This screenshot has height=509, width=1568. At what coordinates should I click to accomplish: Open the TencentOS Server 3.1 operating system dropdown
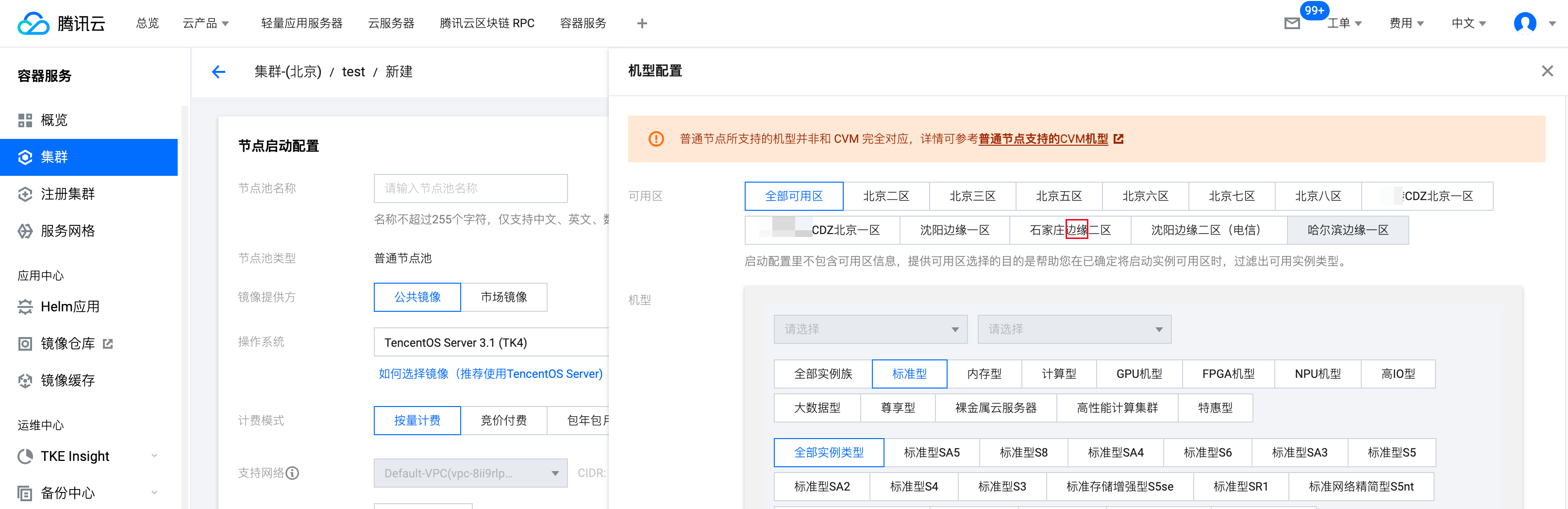tap(491, 342)
